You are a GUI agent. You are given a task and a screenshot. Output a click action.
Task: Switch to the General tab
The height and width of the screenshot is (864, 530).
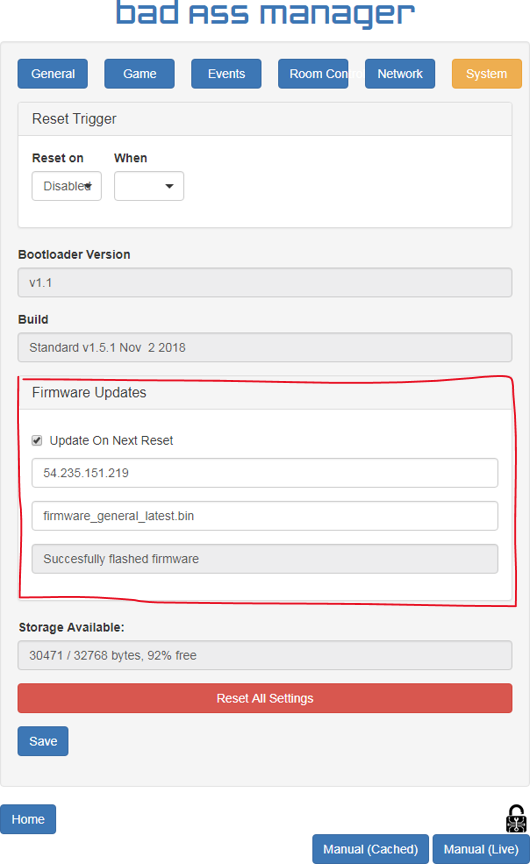(x=53, y=74)
